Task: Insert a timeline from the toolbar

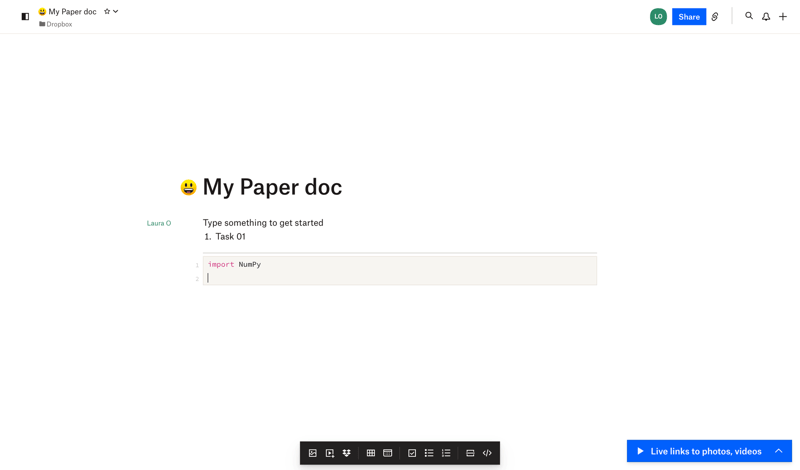Action: [x=388, y=453]
